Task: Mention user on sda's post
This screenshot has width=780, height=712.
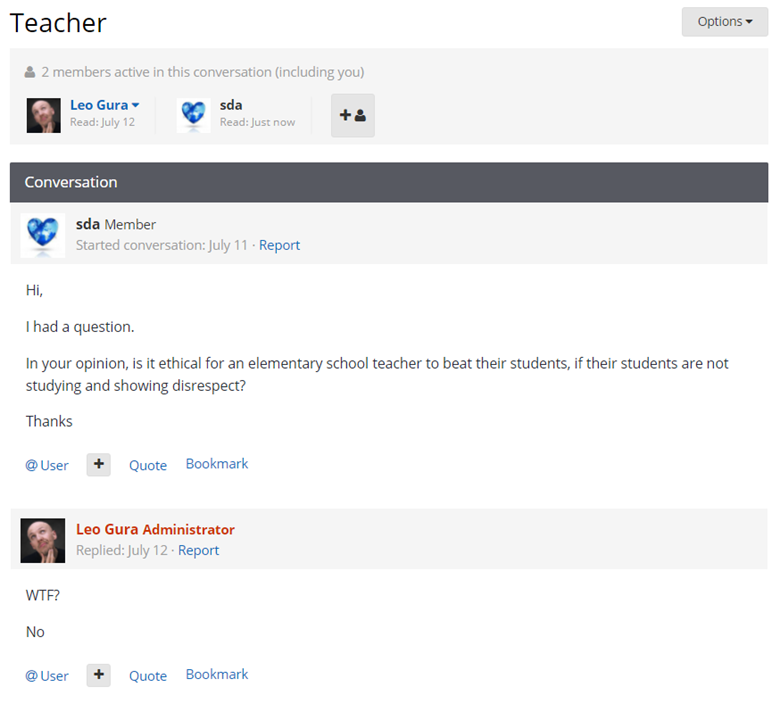Action: [47, 465]
